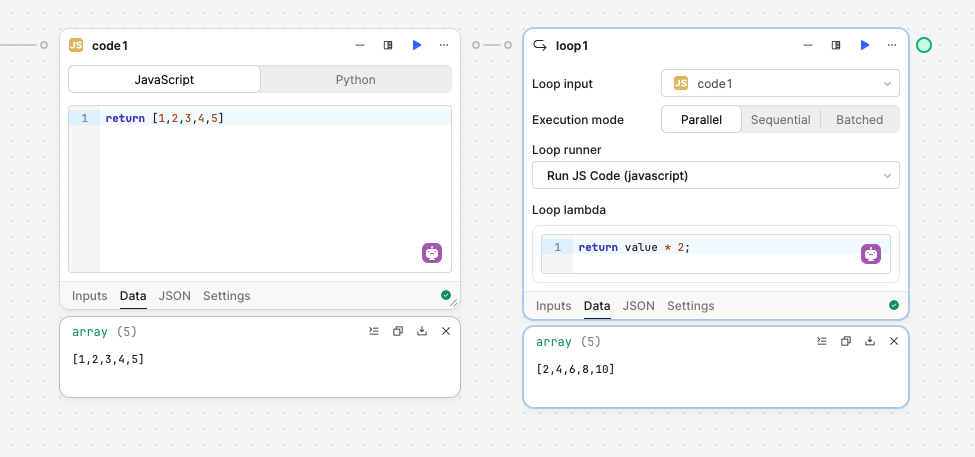This screenshot has width=975, height=457.
Task: Open the JSON tab in loop1
Action: [639, 306]
